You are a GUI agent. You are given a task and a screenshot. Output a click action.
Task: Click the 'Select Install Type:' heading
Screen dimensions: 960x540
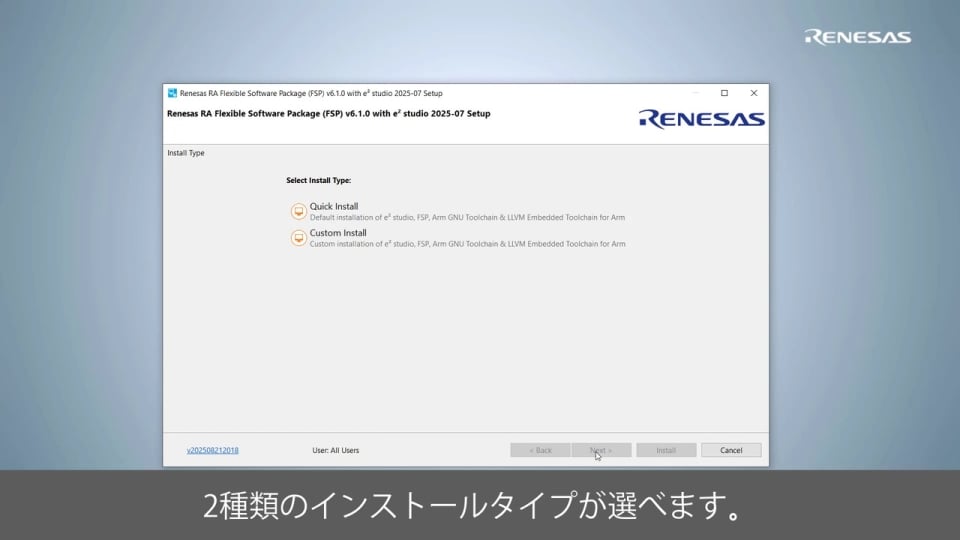pos(318,180)
